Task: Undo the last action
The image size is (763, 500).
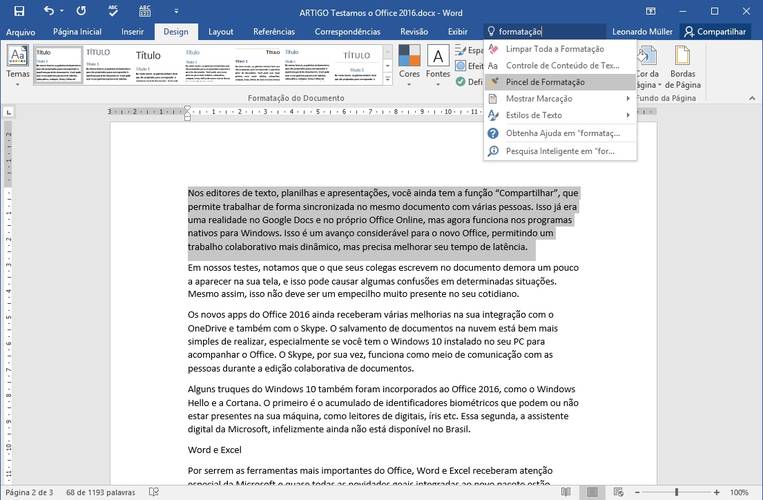Action: [x=49, y=11]
